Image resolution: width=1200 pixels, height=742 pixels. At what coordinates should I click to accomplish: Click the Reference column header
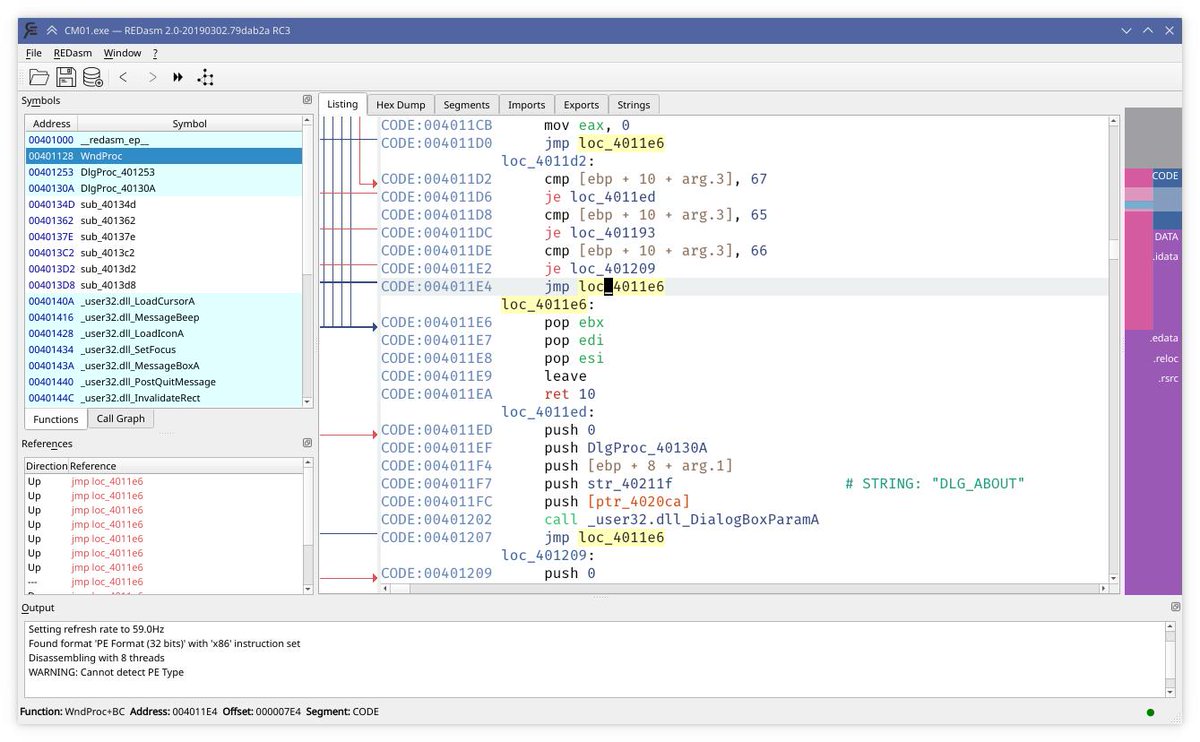coord(185,466)
